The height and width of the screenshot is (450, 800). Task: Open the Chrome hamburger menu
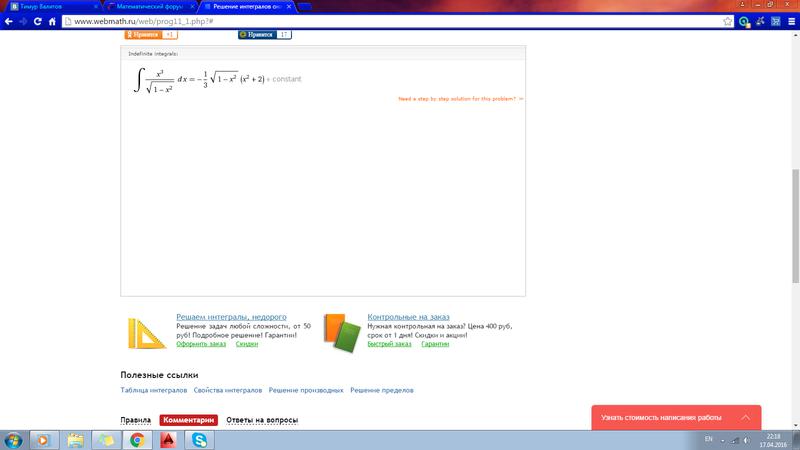tap(792, 21)
